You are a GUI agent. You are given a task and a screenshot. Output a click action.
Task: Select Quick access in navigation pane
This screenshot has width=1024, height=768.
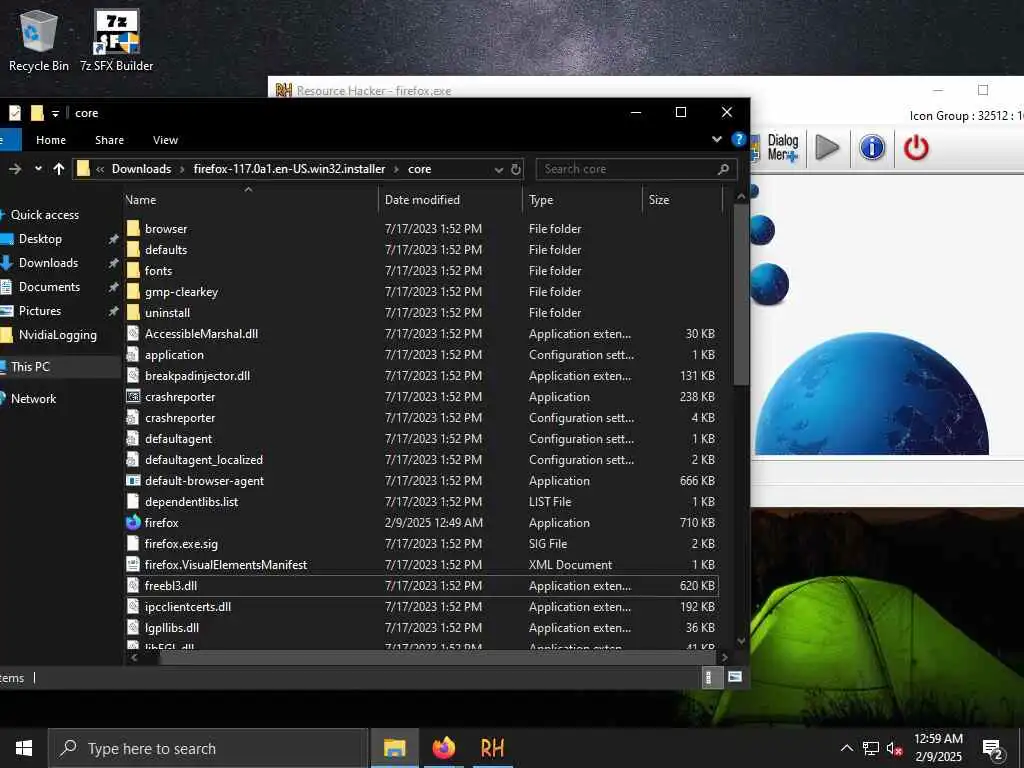[x=44, y=215]
